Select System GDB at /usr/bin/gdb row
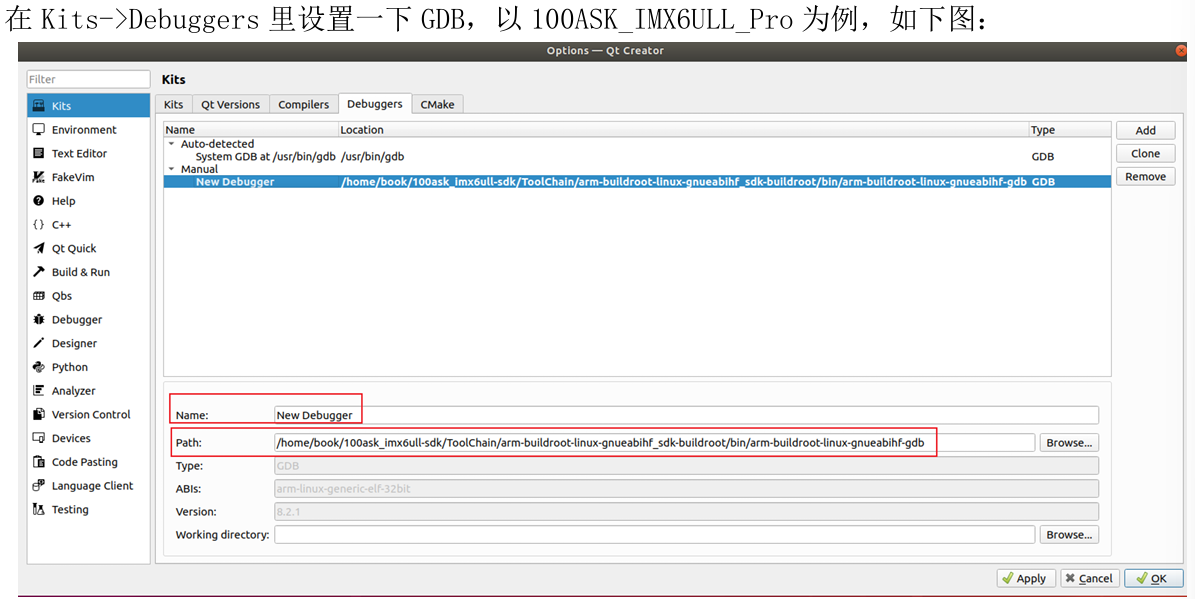 (637, 156)
